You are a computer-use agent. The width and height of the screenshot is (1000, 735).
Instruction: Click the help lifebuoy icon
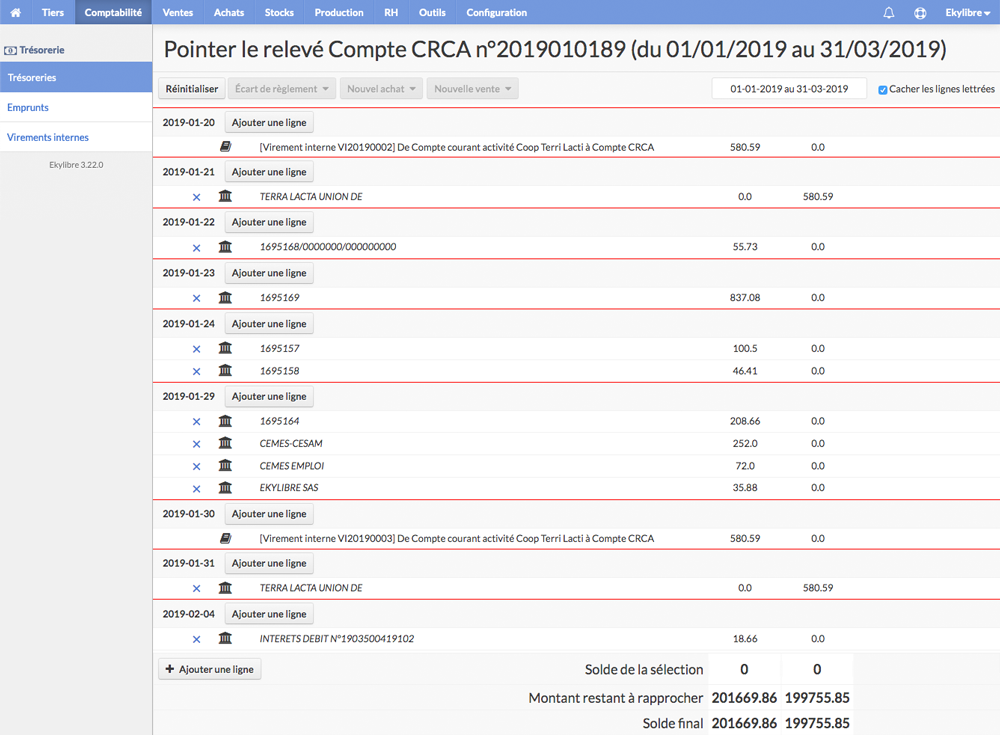[920, 13]
